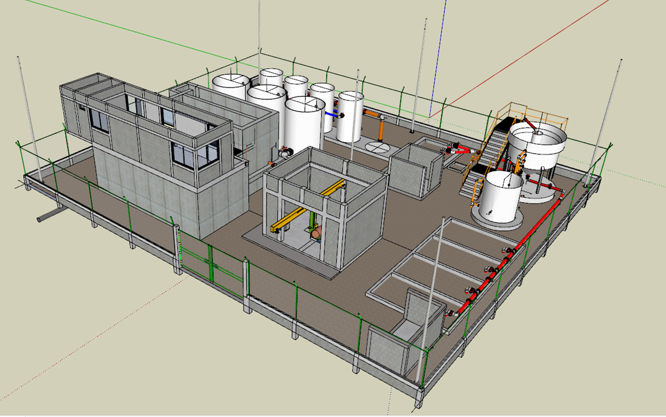Pick the blue pipe on the small tank
Image resolution: width=666 pixels, height=417 pixels.
coord(334,116)
